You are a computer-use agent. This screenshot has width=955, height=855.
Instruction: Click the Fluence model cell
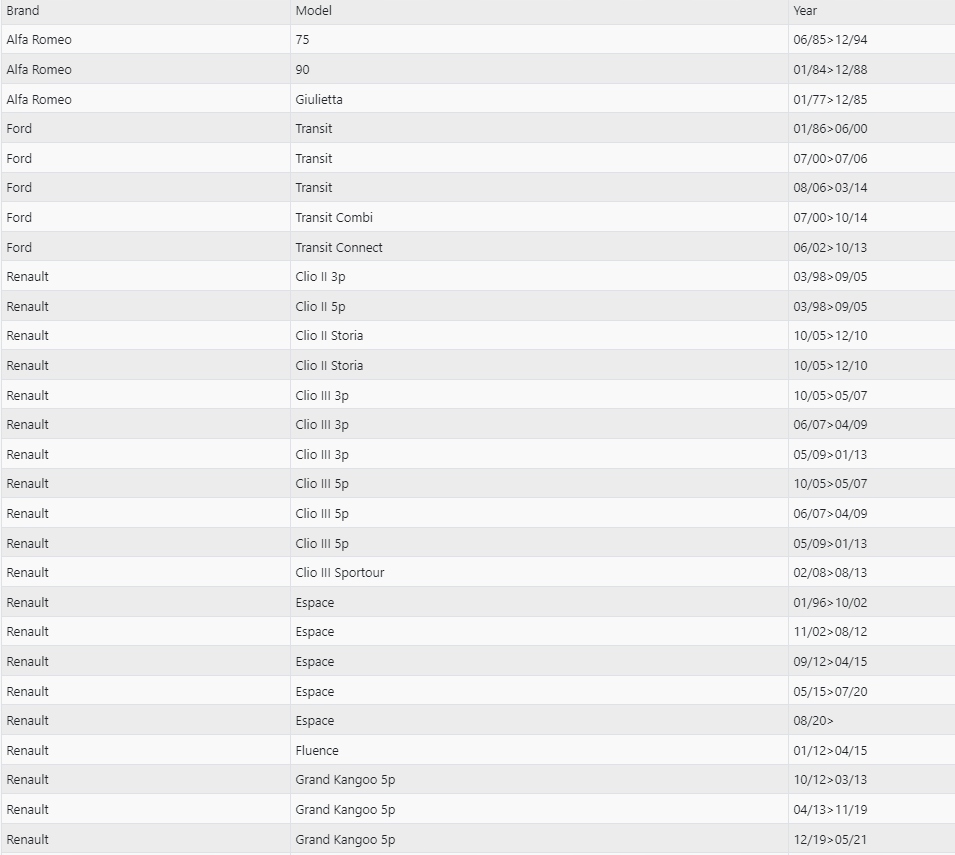317,750
